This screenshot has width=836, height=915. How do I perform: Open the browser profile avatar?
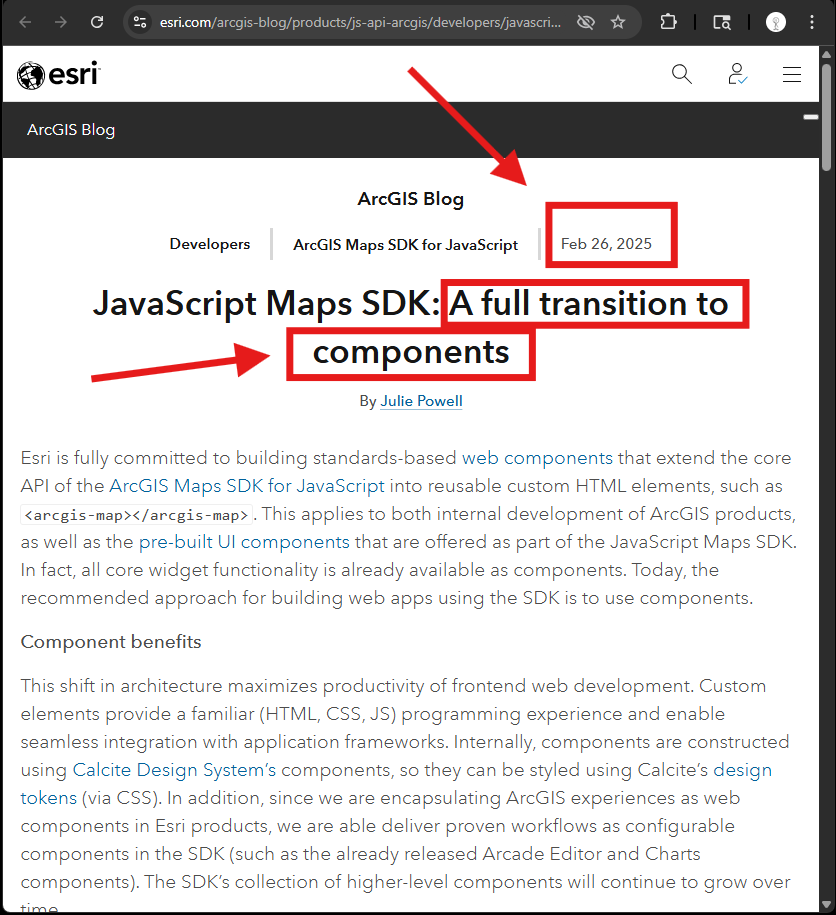775,22
